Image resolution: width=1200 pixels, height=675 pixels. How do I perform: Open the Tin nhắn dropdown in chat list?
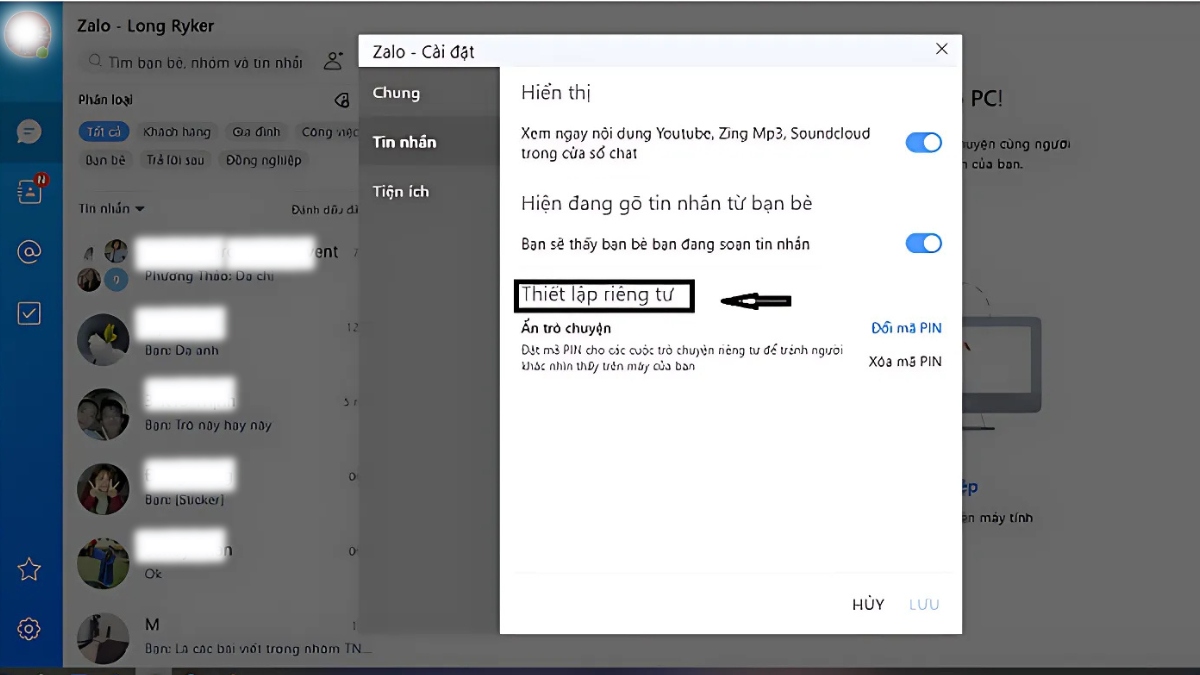[111, 209]
